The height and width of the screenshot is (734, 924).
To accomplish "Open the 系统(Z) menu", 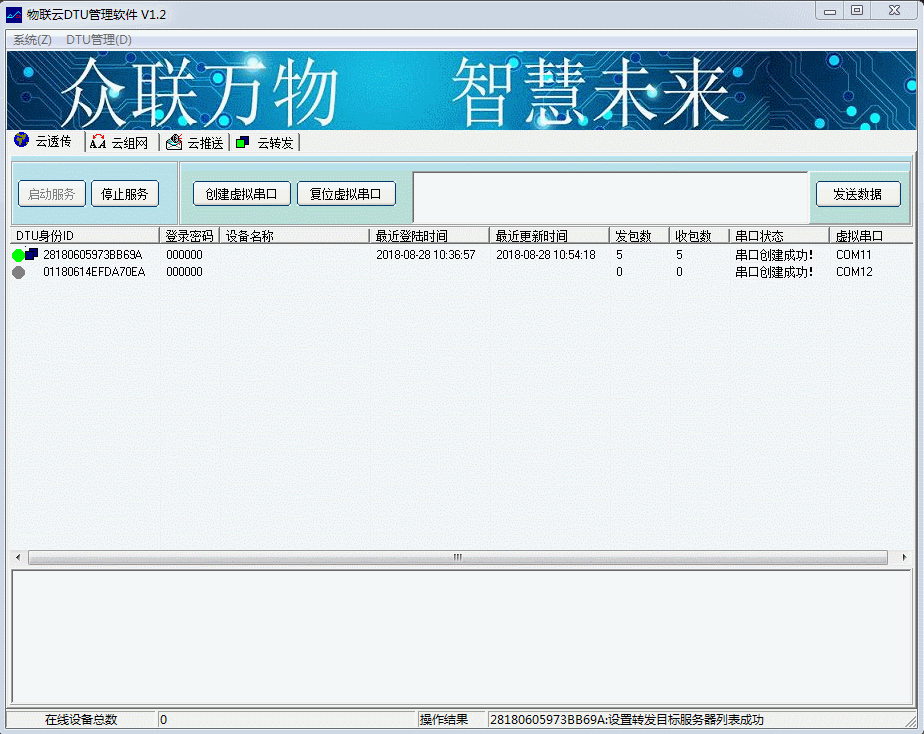I will (x=32, y=39).
